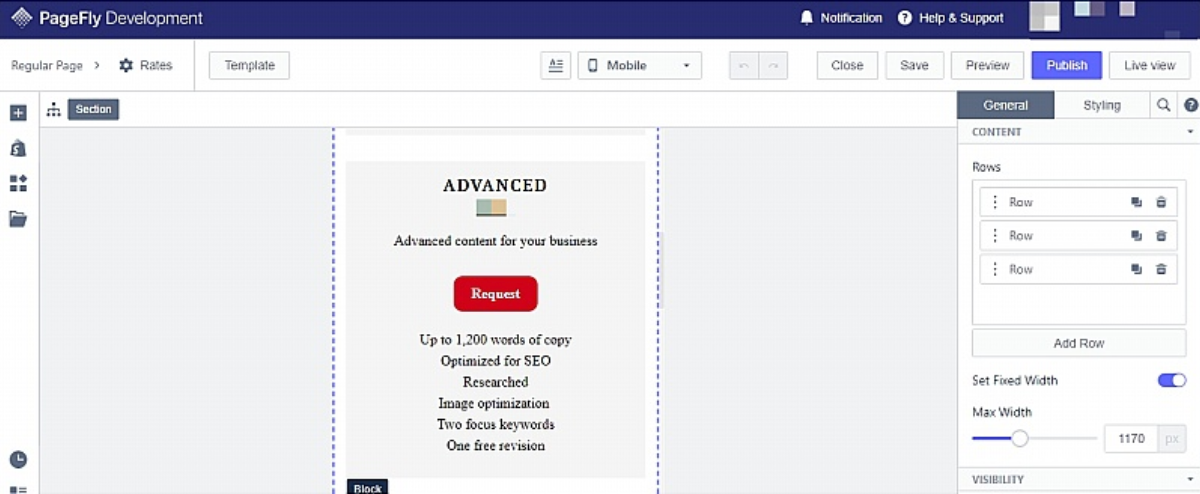Duplicate the middle Row in Rows list
The width and height of the screenshot is (1200, 494).
[1136, 236]
